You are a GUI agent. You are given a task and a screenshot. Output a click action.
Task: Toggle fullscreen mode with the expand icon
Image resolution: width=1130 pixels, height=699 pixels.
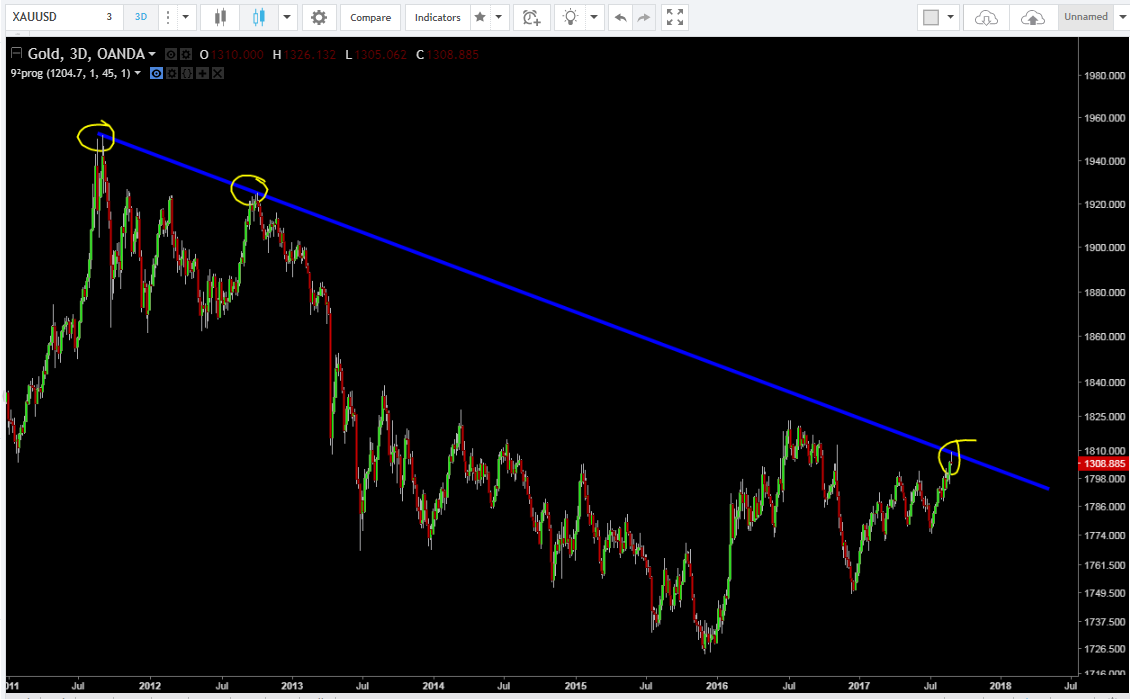coord(675,17)
